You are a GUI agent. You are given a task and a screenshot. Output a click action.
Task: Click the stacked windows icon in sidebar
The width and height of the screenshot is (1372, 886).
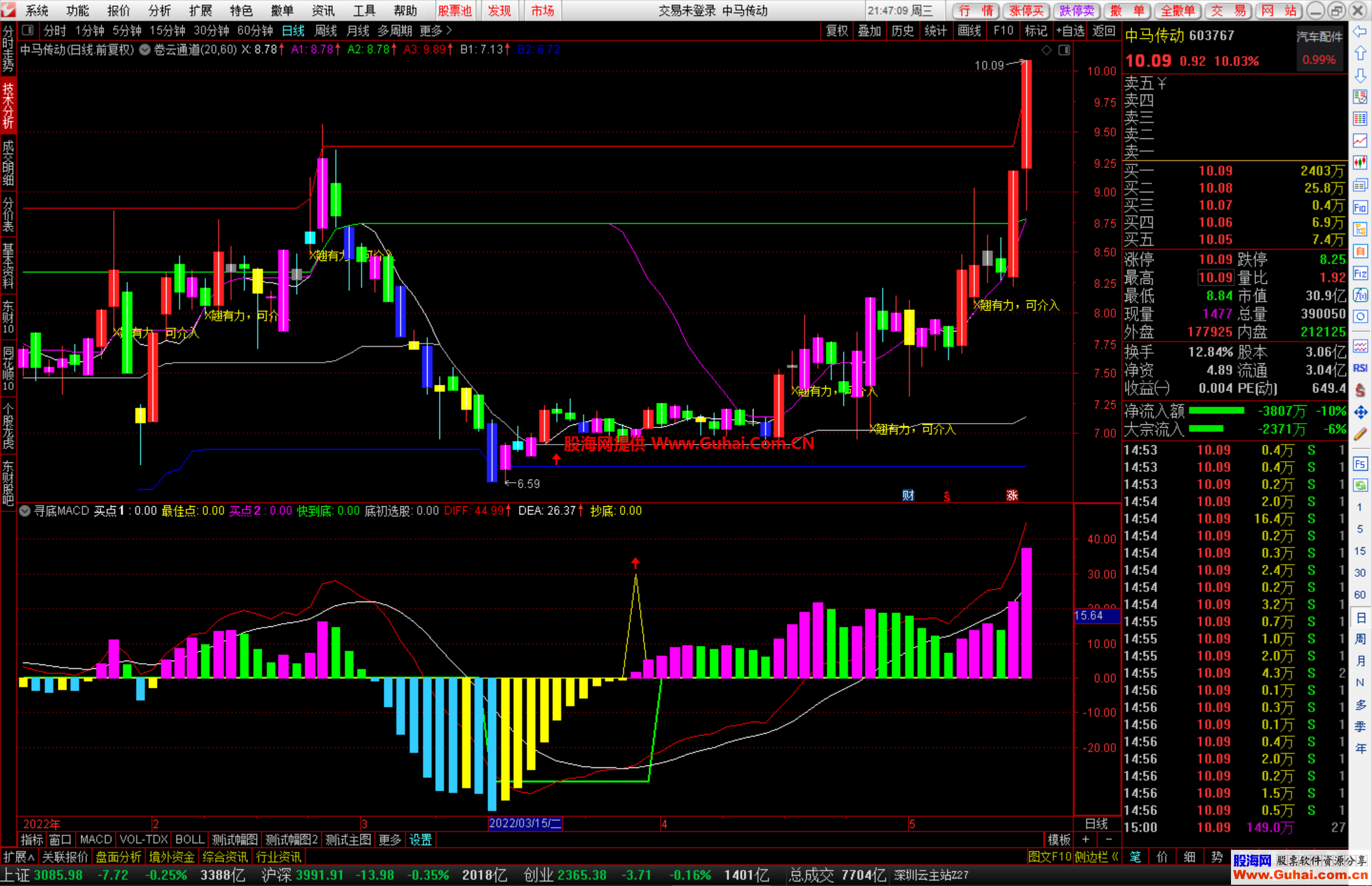click(1360, 185)
